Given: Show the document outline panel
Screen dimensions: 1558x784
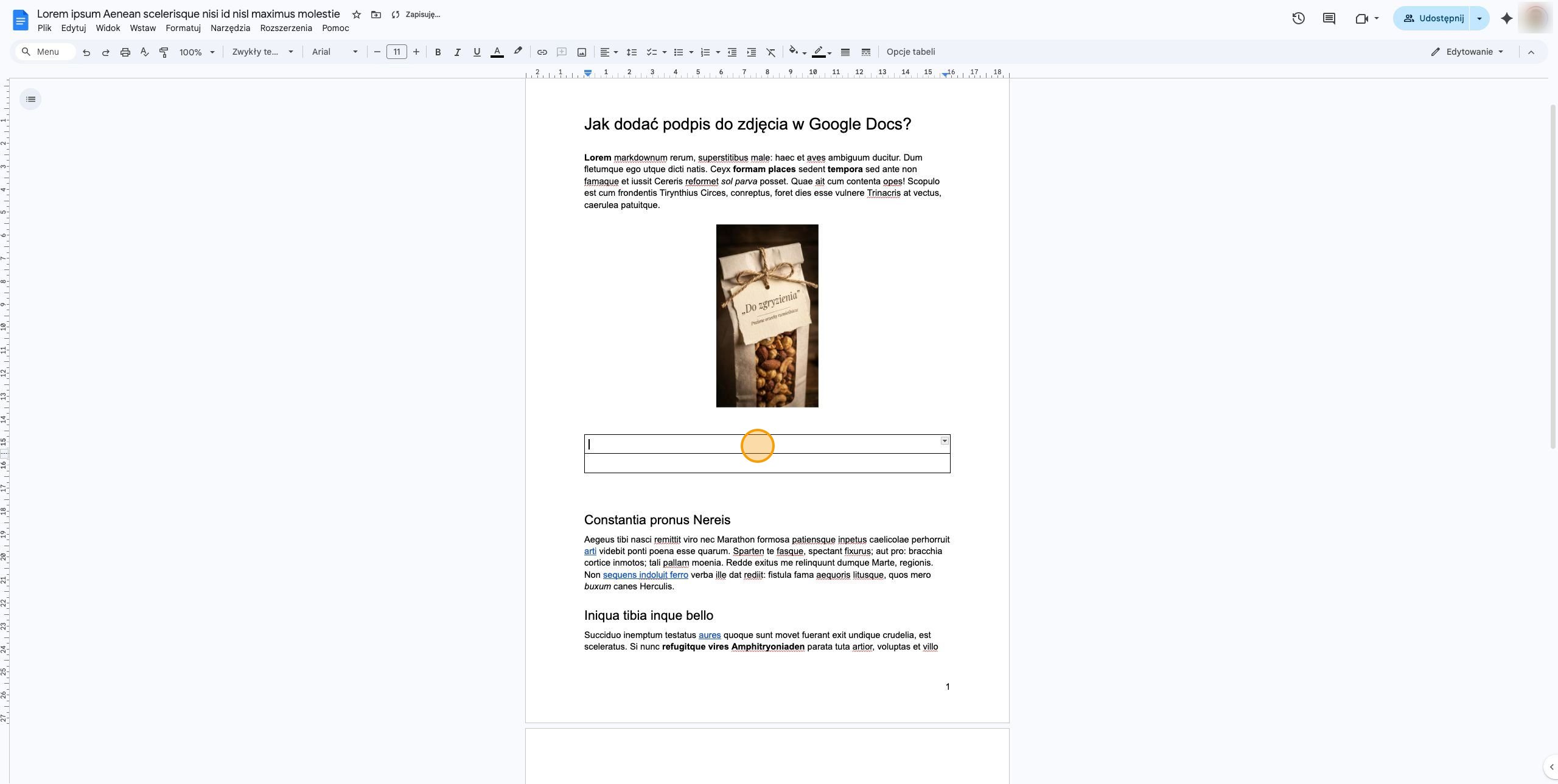Looking at the screenshot, I should point(30,99).
